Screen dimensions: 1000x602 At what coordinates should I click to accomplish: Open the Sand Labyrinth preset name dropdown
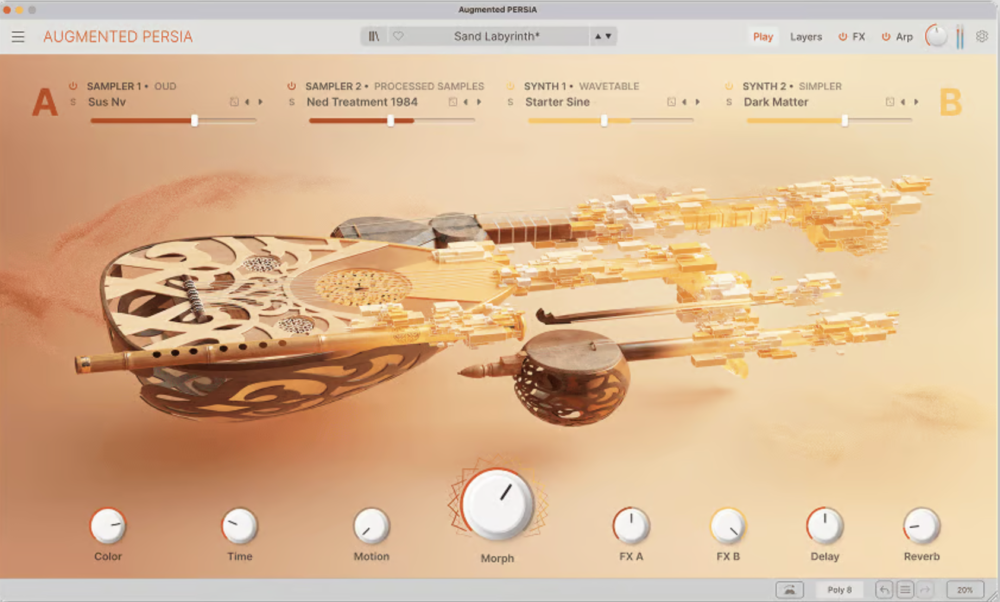[x=496, y=36]
